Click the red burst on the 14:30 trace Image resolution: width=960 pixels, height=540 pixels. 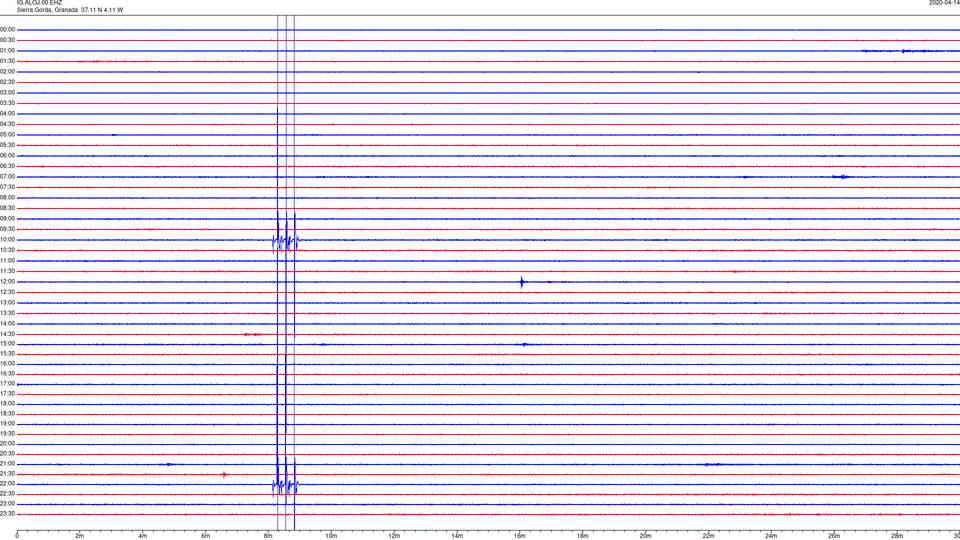point(253,334)
